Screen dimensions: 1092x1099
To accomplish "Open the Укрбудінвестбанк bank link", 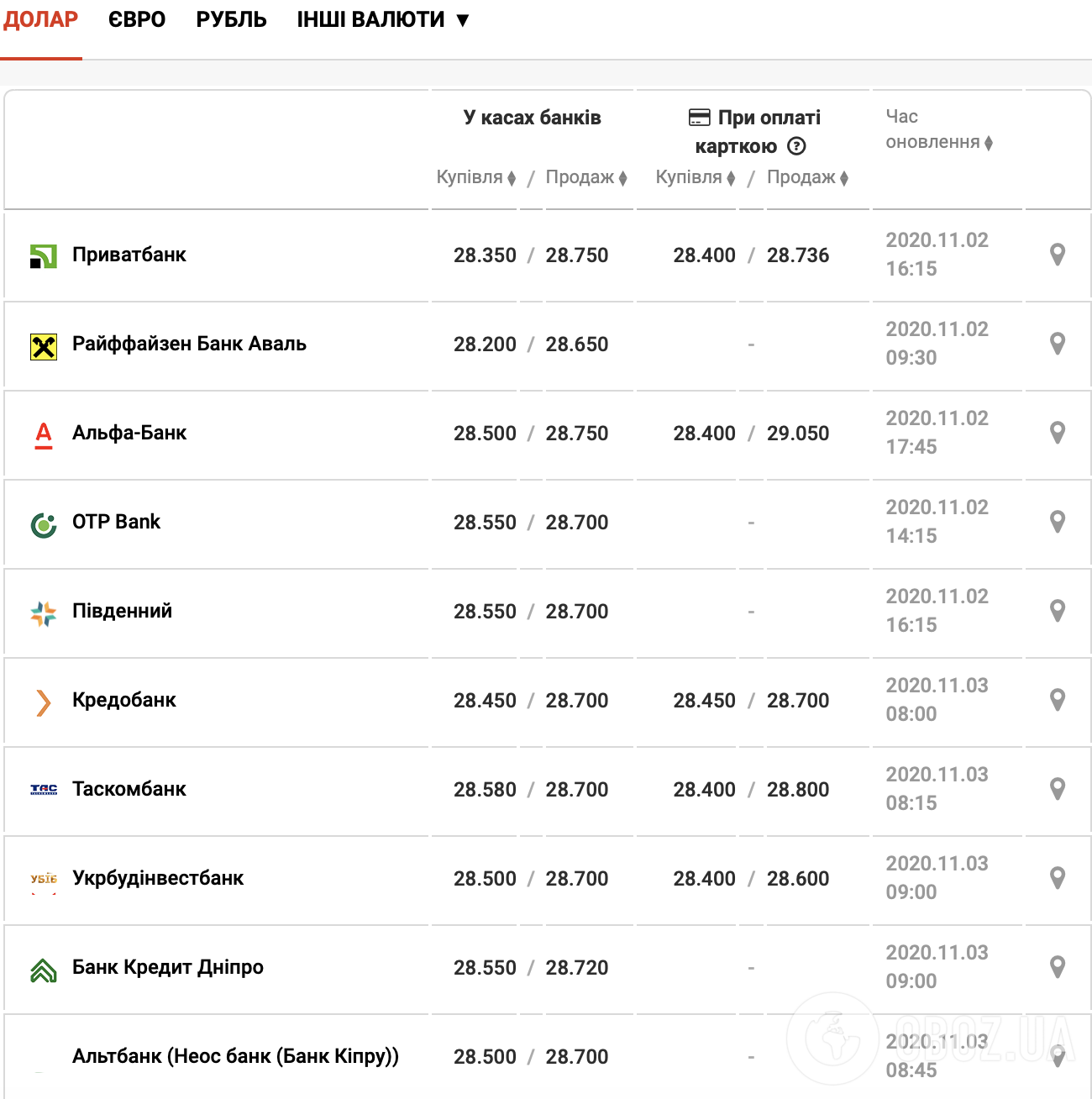I will pos(158,878).
